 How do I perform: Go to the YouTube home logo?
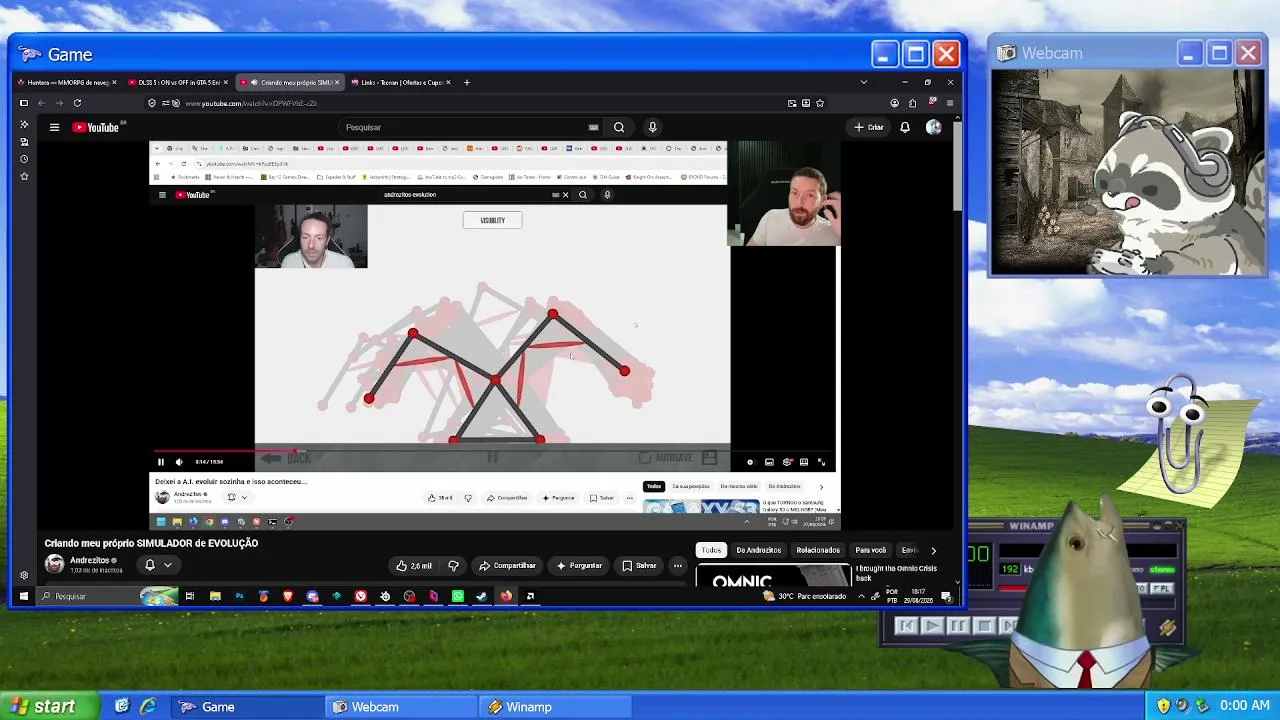(96, 127)
